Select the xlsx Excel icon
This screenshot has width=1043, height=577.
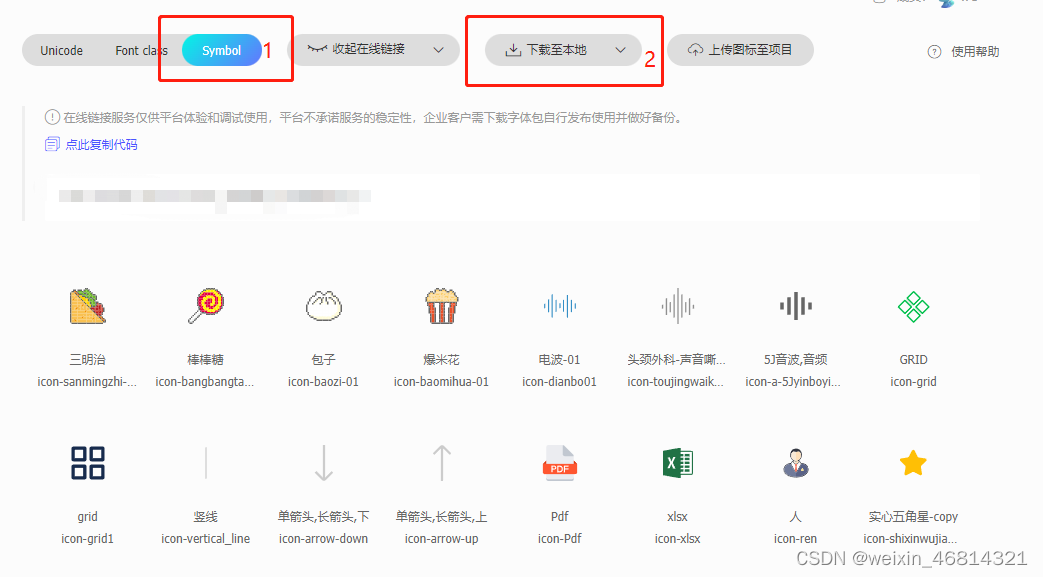pyautogui.click(x=677, y=463)
